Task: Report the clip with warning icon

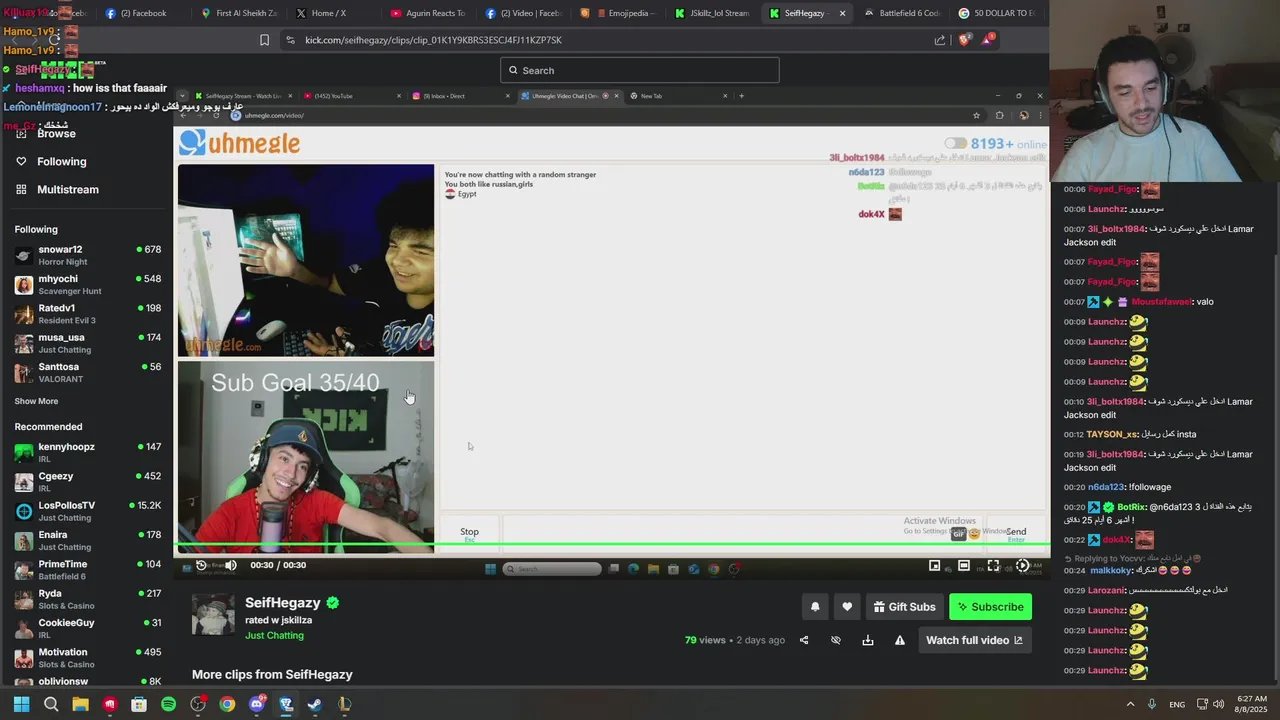Action: click(900, 640)
